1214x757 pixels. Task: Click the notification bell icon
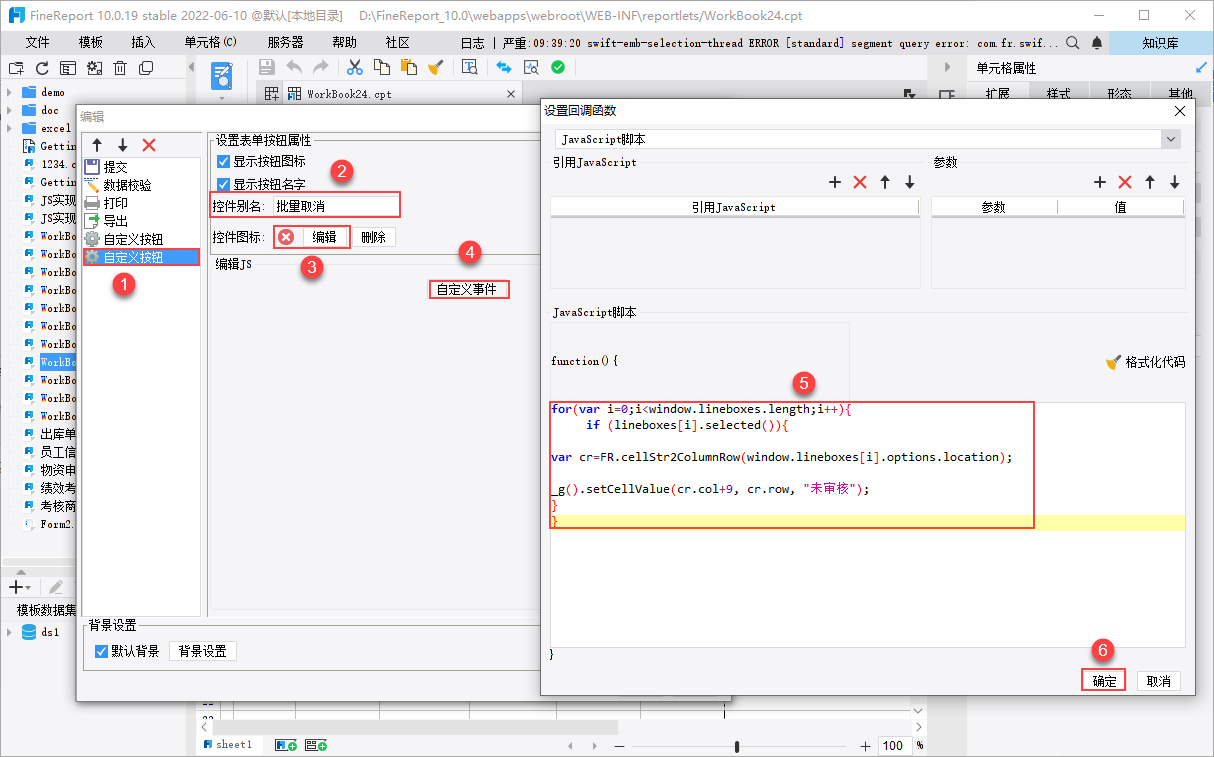(1097, 43)
